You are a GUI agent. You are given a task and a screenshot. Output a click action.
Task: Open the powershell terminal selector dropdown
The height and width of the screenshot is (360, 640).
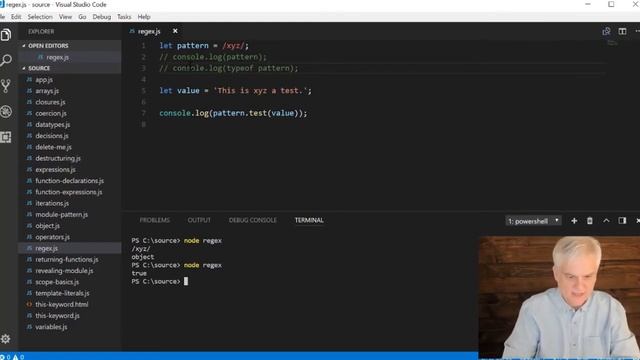pyautogui.click(x=533, y=221)
